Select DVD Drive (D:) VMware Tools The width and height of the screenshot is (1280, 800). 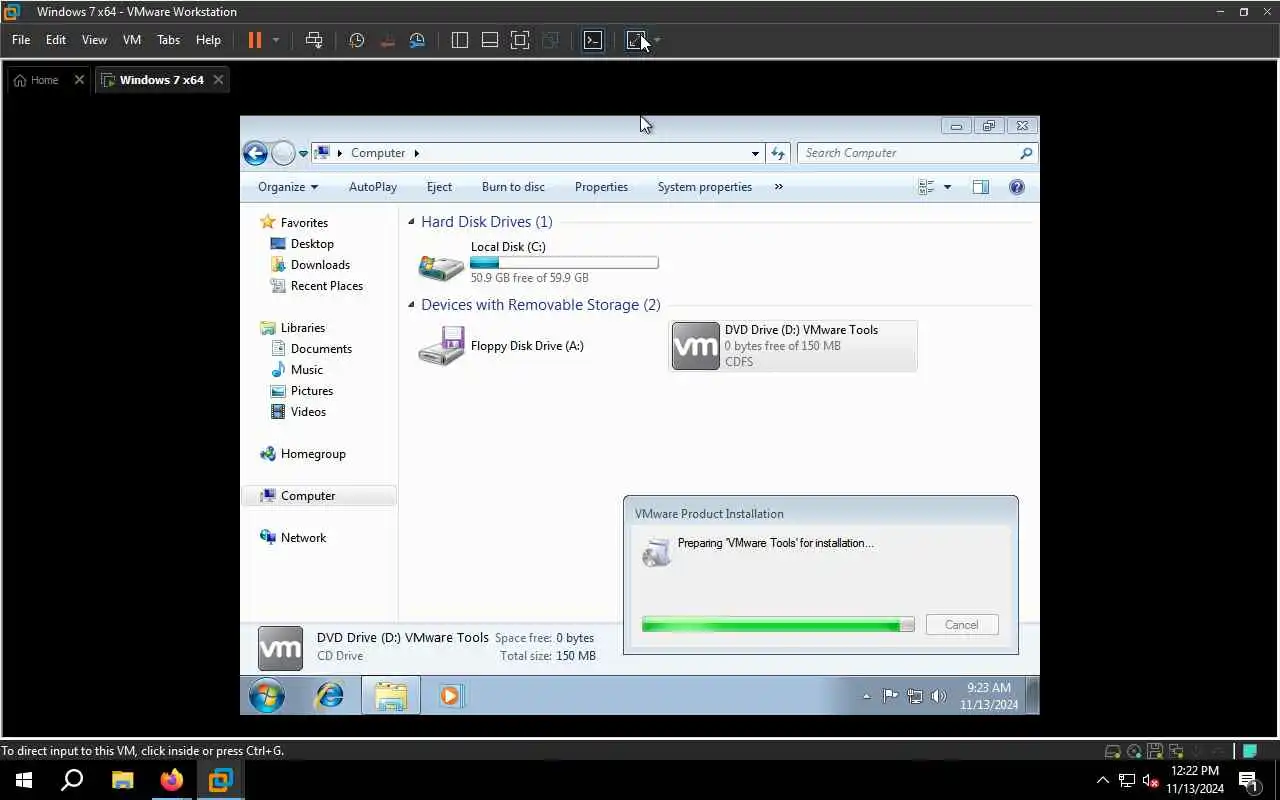pos(792,346)
